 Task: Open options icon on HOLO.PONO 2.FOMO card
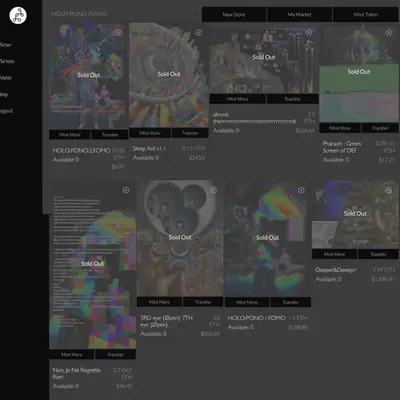click(118, 32)
